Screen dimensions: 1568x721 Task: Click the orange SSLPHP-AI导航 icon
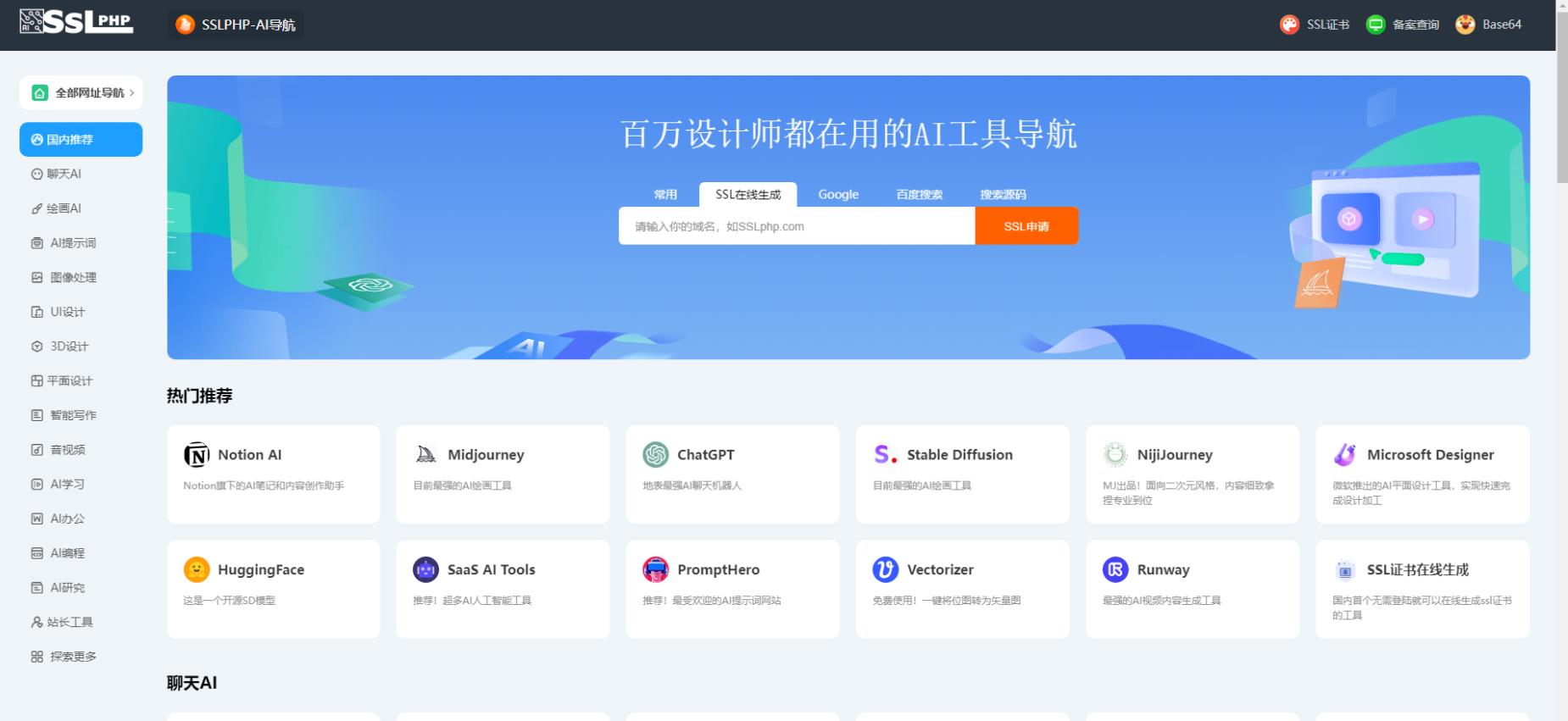(x=185, y=25)
